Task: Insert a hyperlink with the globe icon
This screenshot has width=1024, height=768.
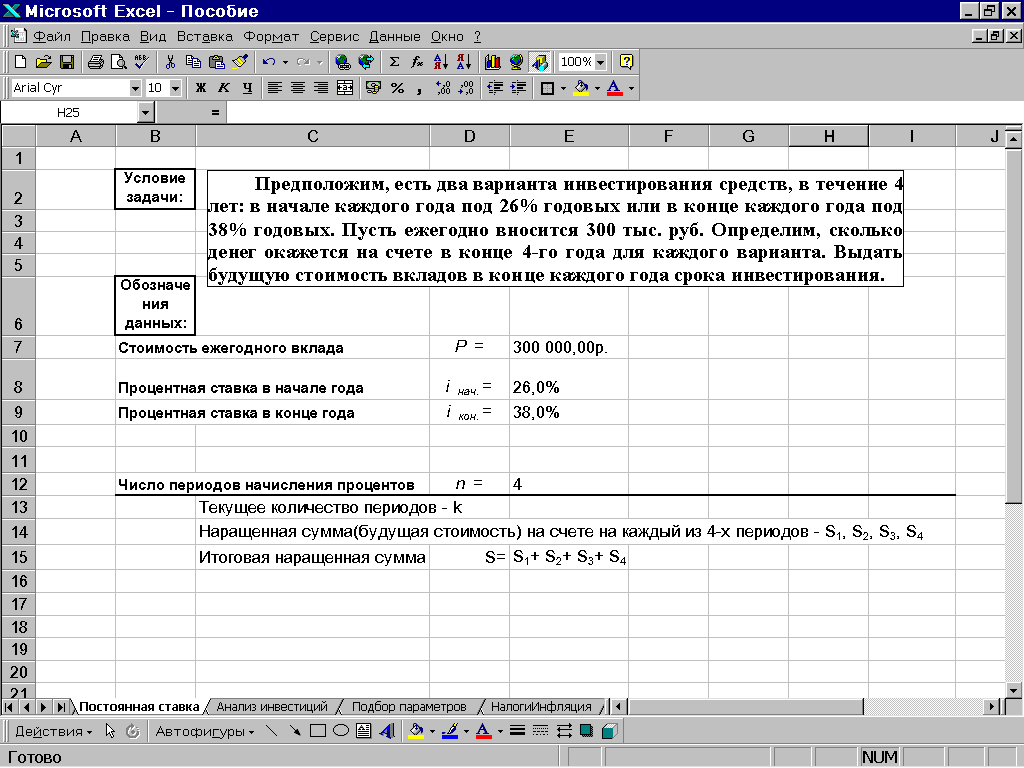Action: tap(342, 62)
